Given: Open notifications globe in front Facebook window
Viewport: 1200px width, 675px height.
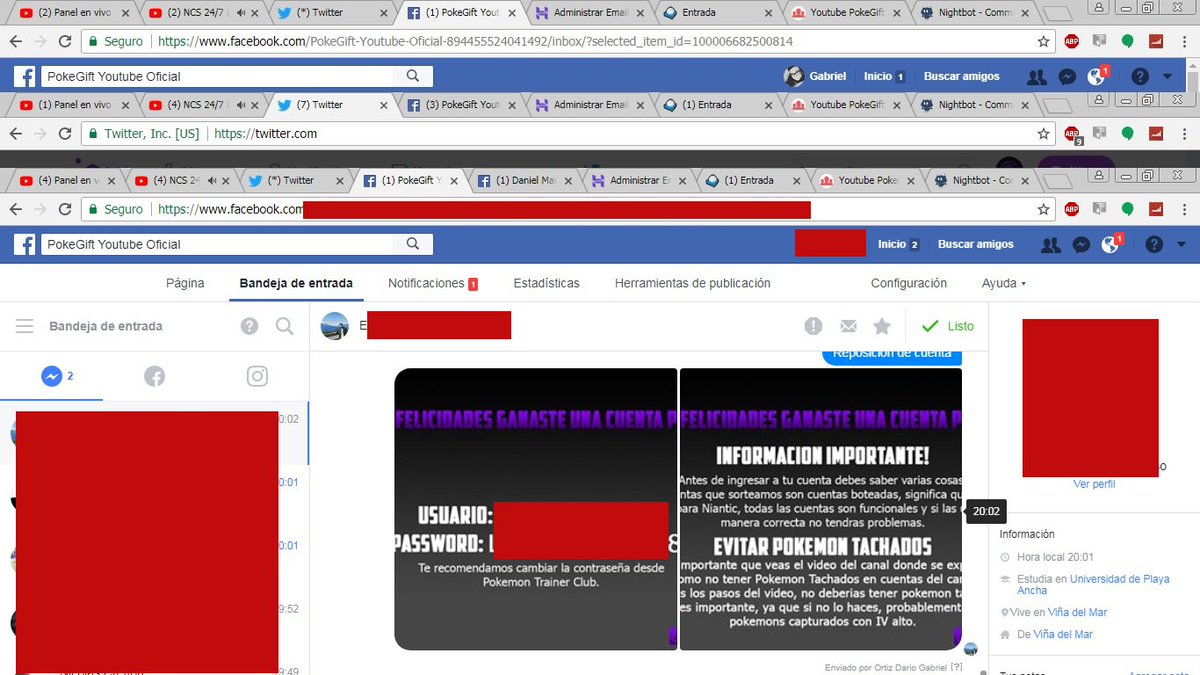Looking at the screenshot, I should click(1111, 244).
